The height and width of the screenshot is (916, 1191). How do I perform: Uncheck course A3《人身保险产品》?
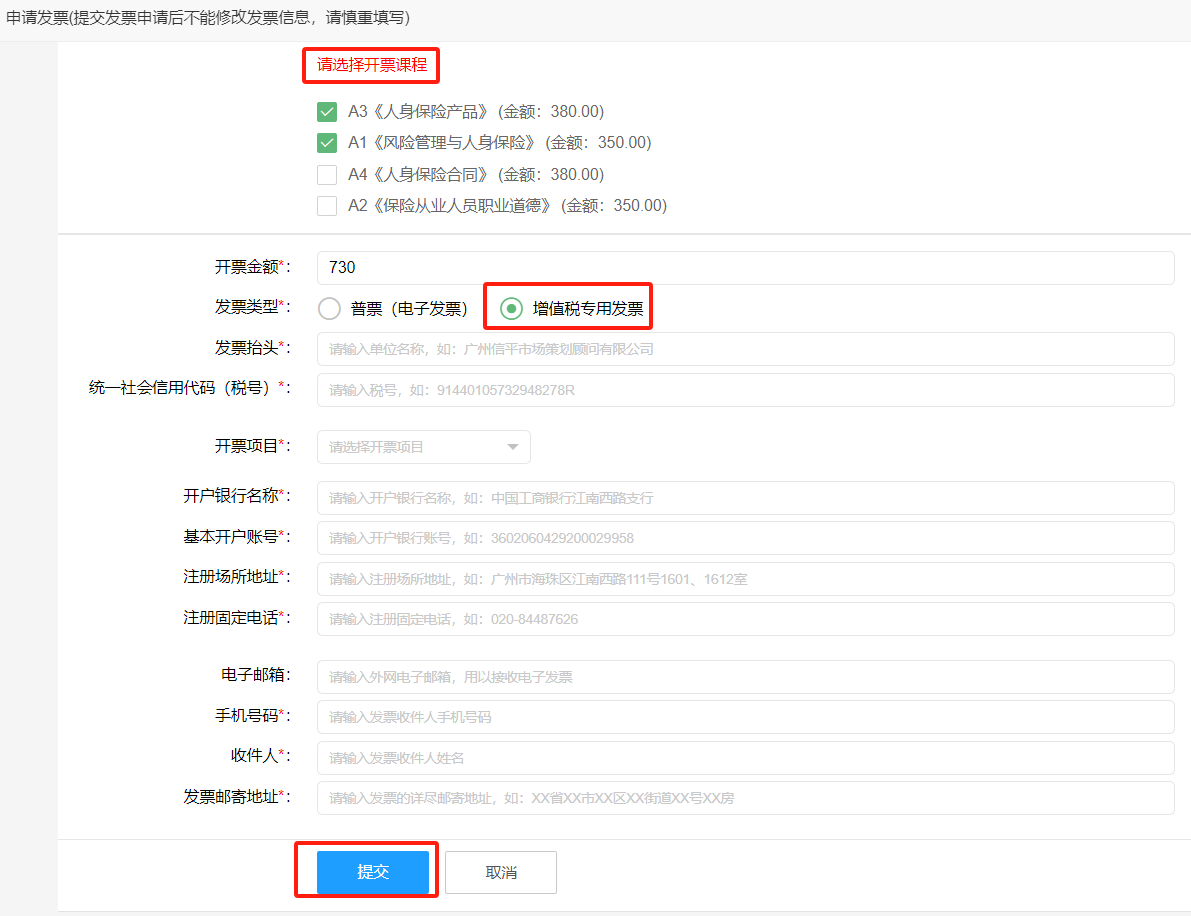pyautogui.click(x=327, y=111)
